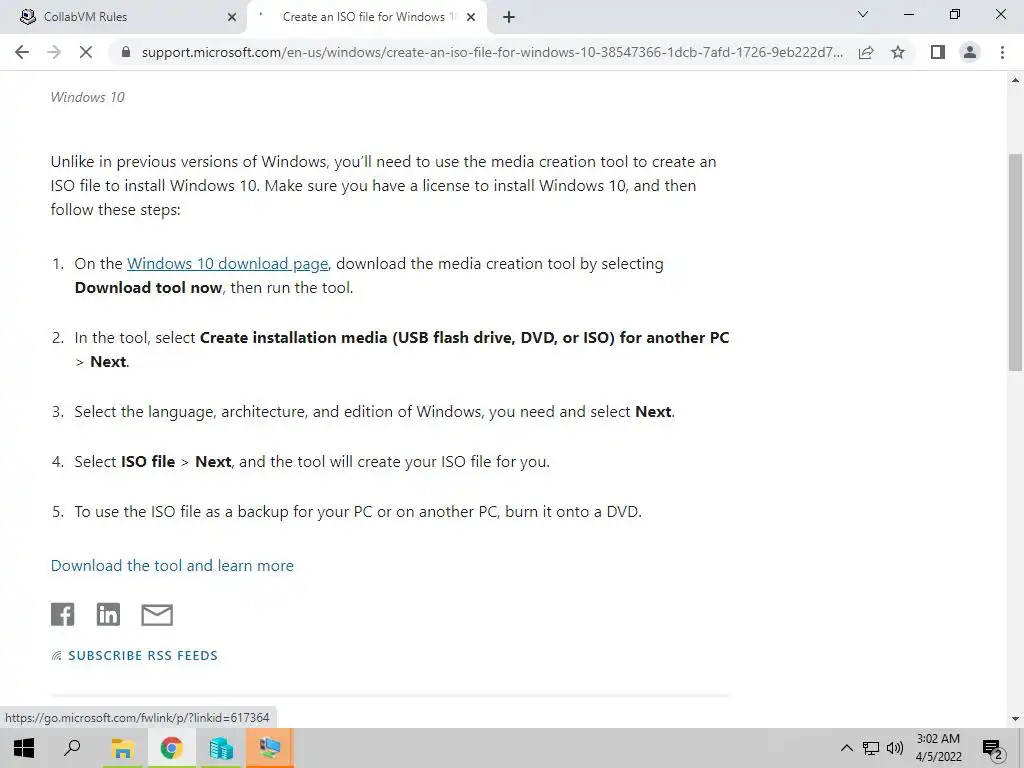
Task: Stop loading the page
Action: (x=86, y=52)
